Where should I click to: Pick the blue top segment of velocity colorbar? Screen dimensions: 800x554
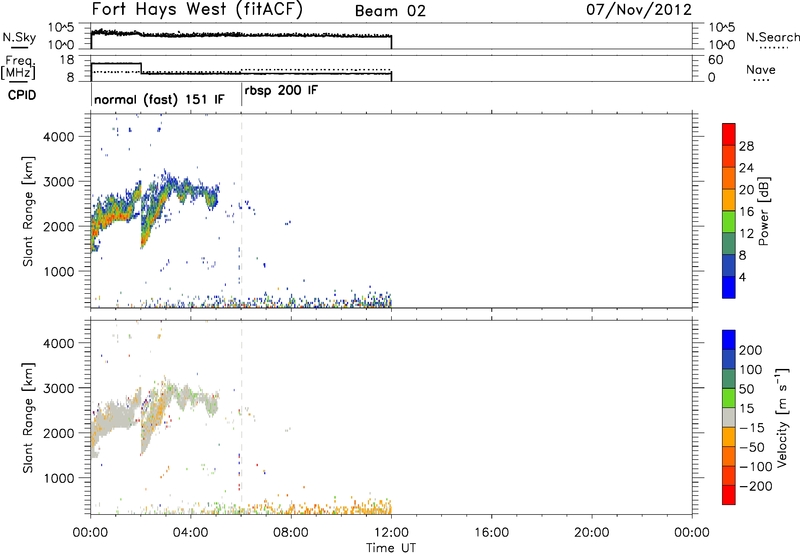729,340
